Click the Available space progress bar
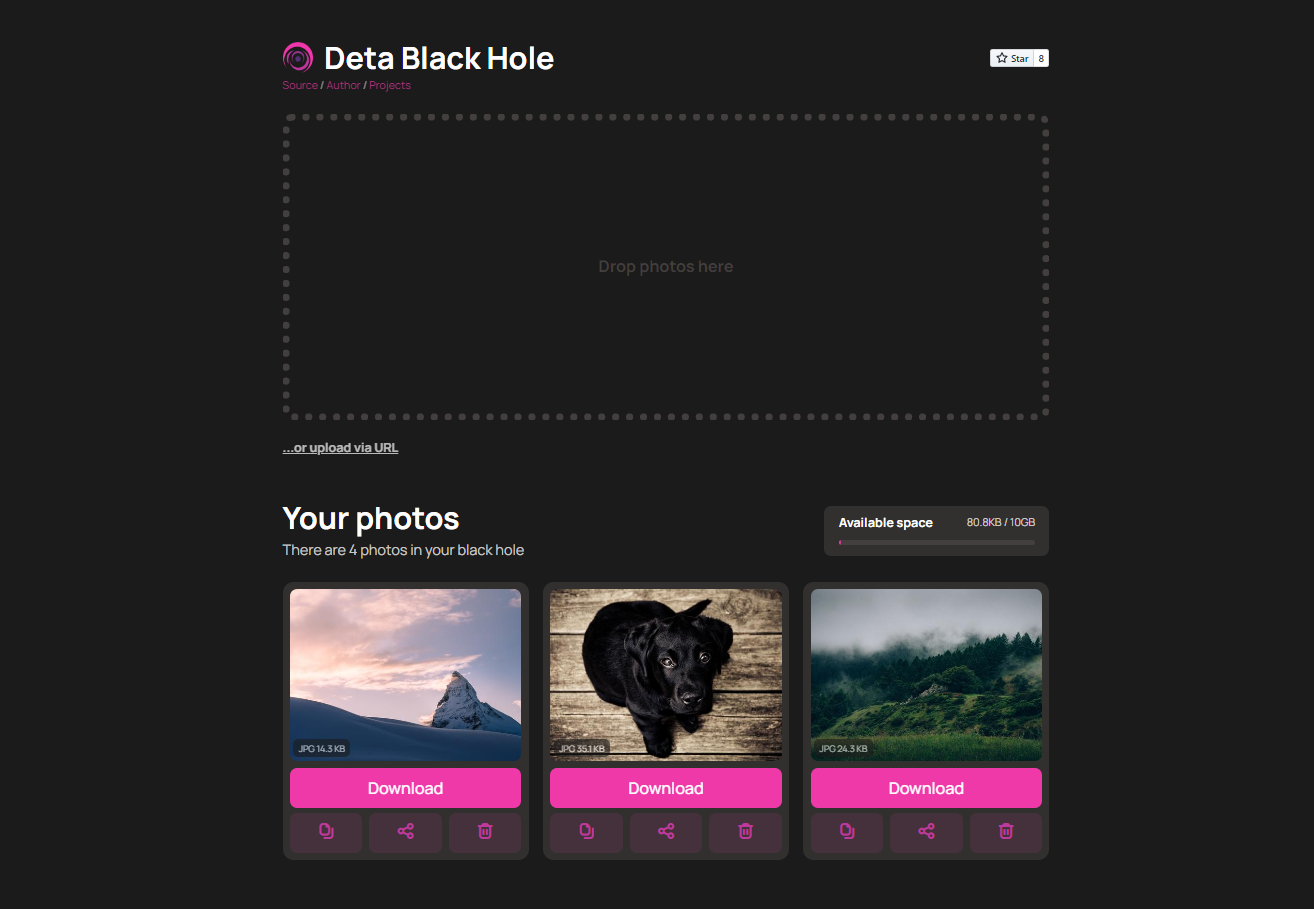Screen dimensions: 1314x909 (936, 542)
